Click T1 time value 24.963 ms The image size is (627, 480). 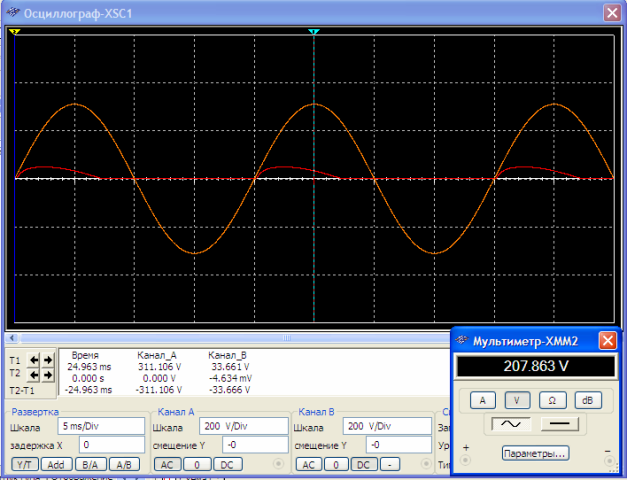click(x=89, y=367)
